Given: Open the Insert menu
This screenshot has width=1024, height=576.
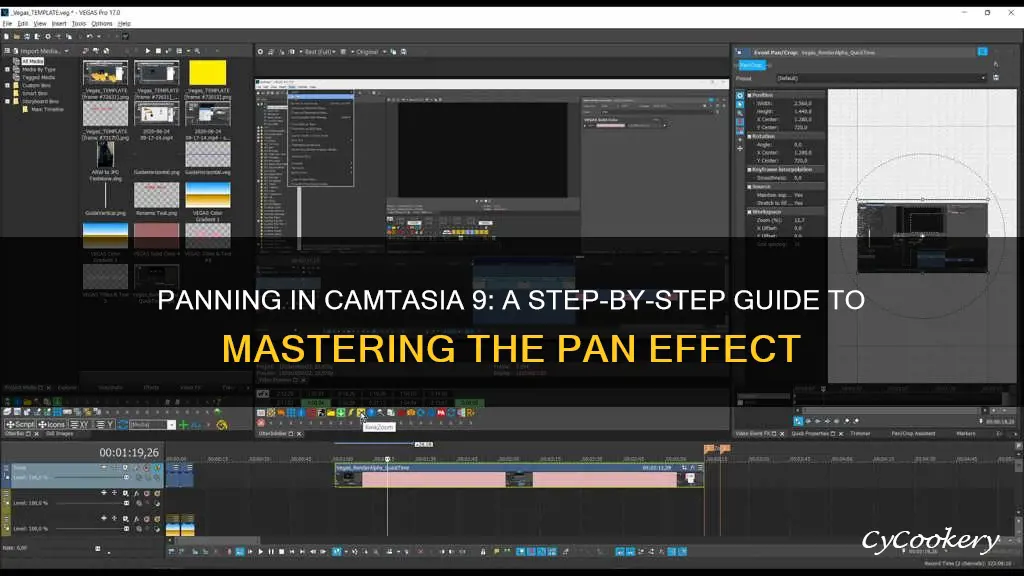Looking at the screenshot, I should (x=59, y=24).
